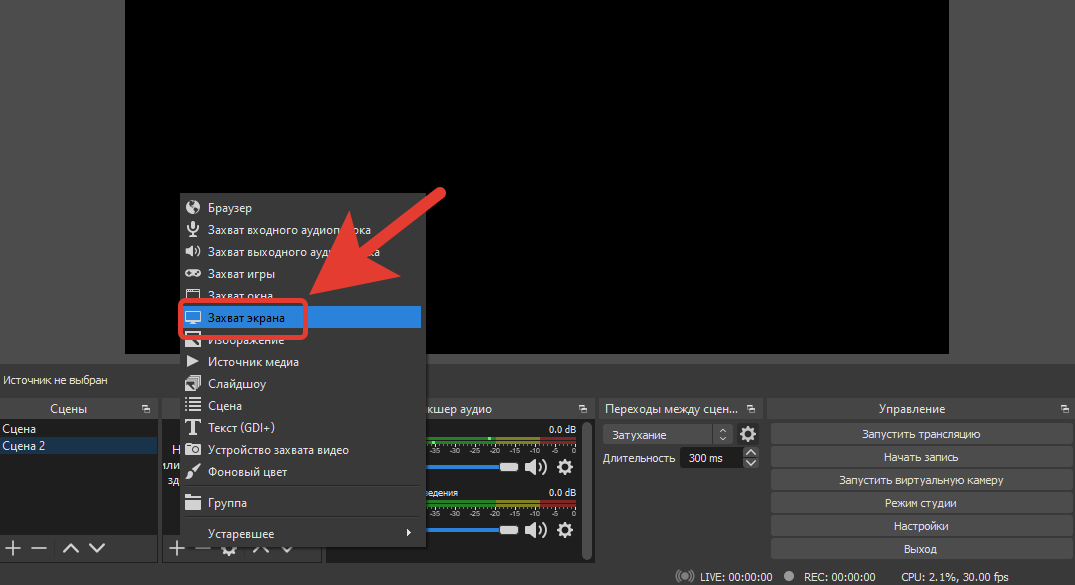The height and width of the screenshot is (585, 1075).
Task: Click the upper channel volume slider handle
Action: click(x=509, y=467)
